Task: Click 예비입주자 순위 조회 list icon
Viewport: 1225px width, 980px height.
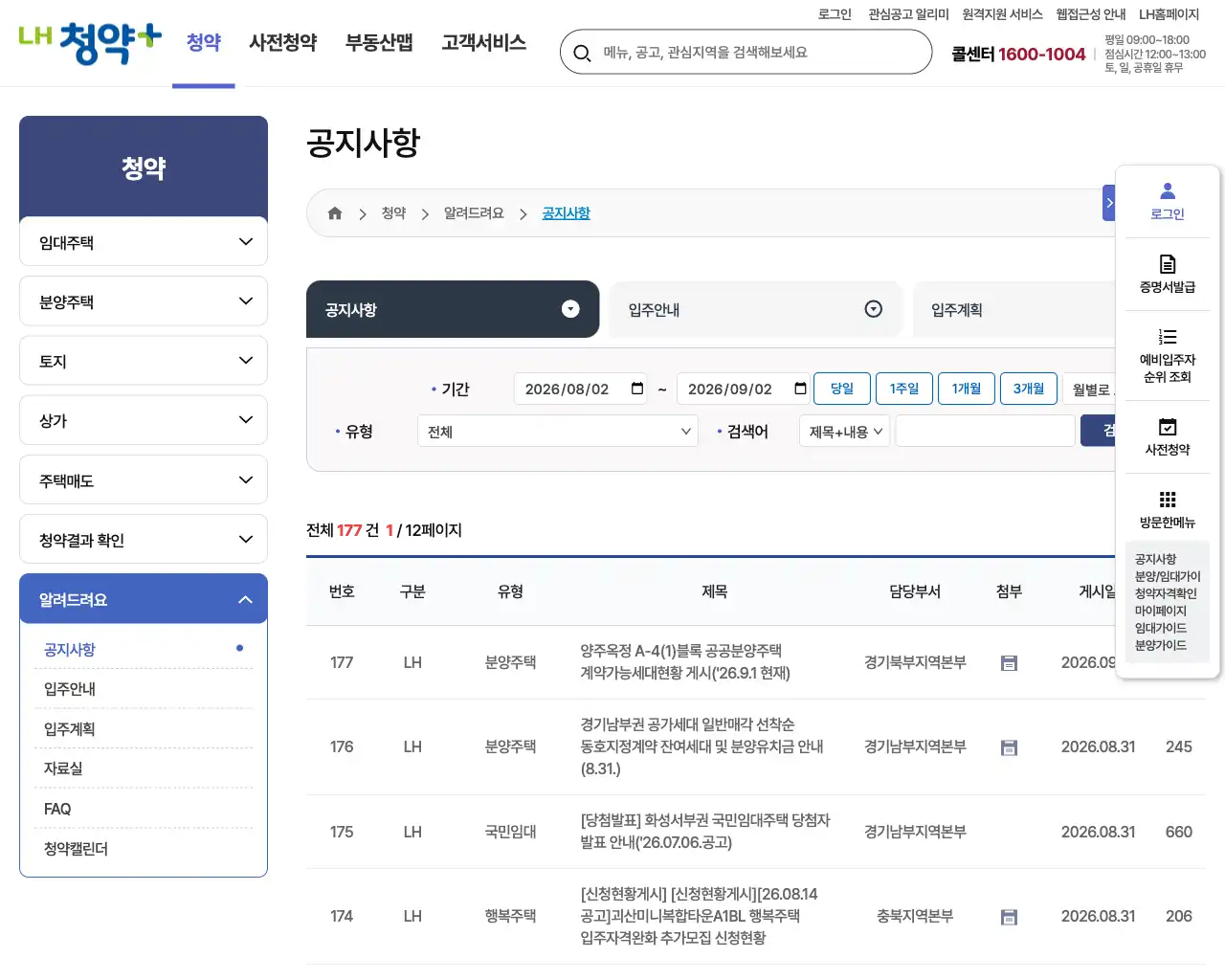Action: coord(1168,337)
